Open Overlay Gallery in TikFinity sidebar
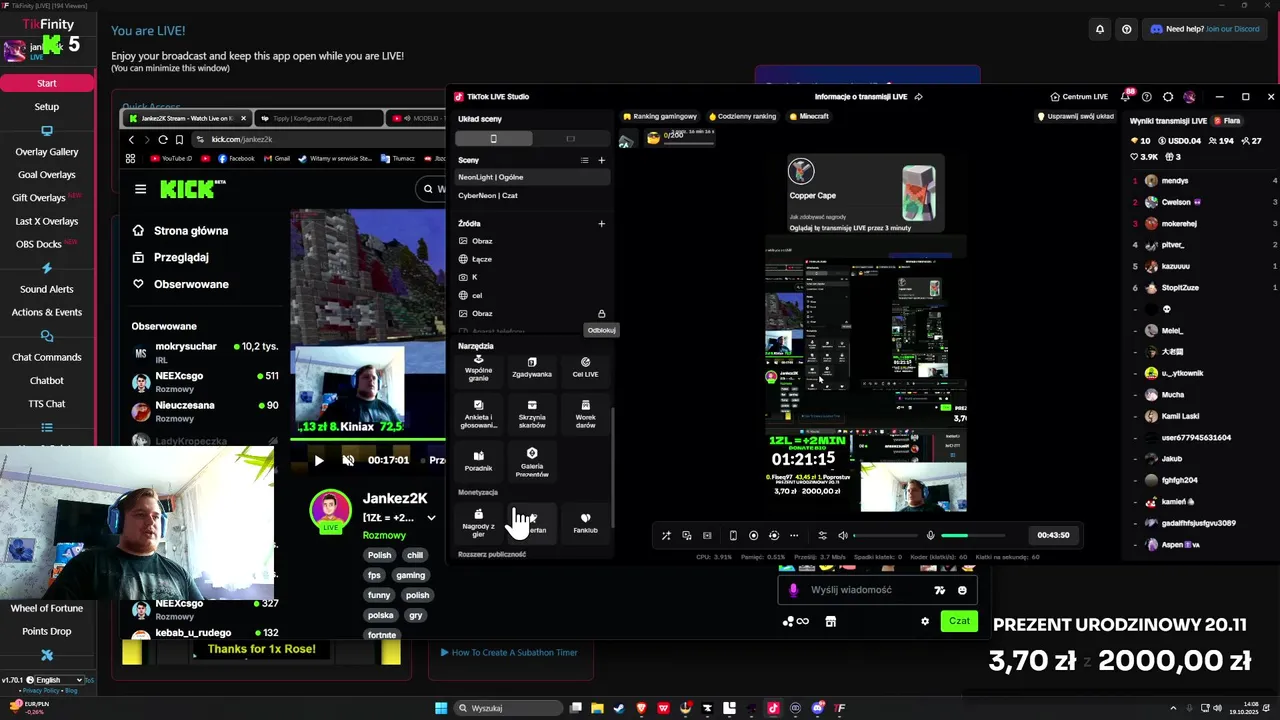 [47, 152]
